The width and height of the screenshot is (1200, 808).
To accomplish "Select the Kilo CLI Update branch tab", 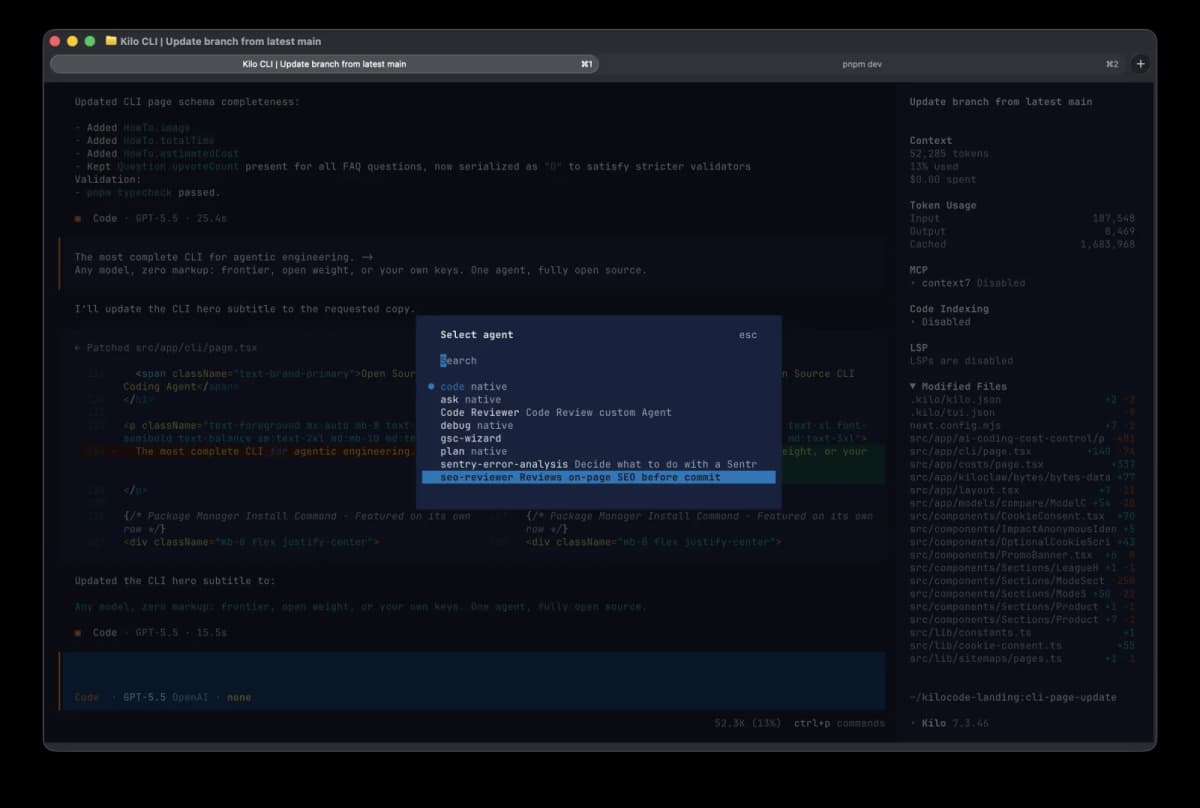I will pos(324,64).
